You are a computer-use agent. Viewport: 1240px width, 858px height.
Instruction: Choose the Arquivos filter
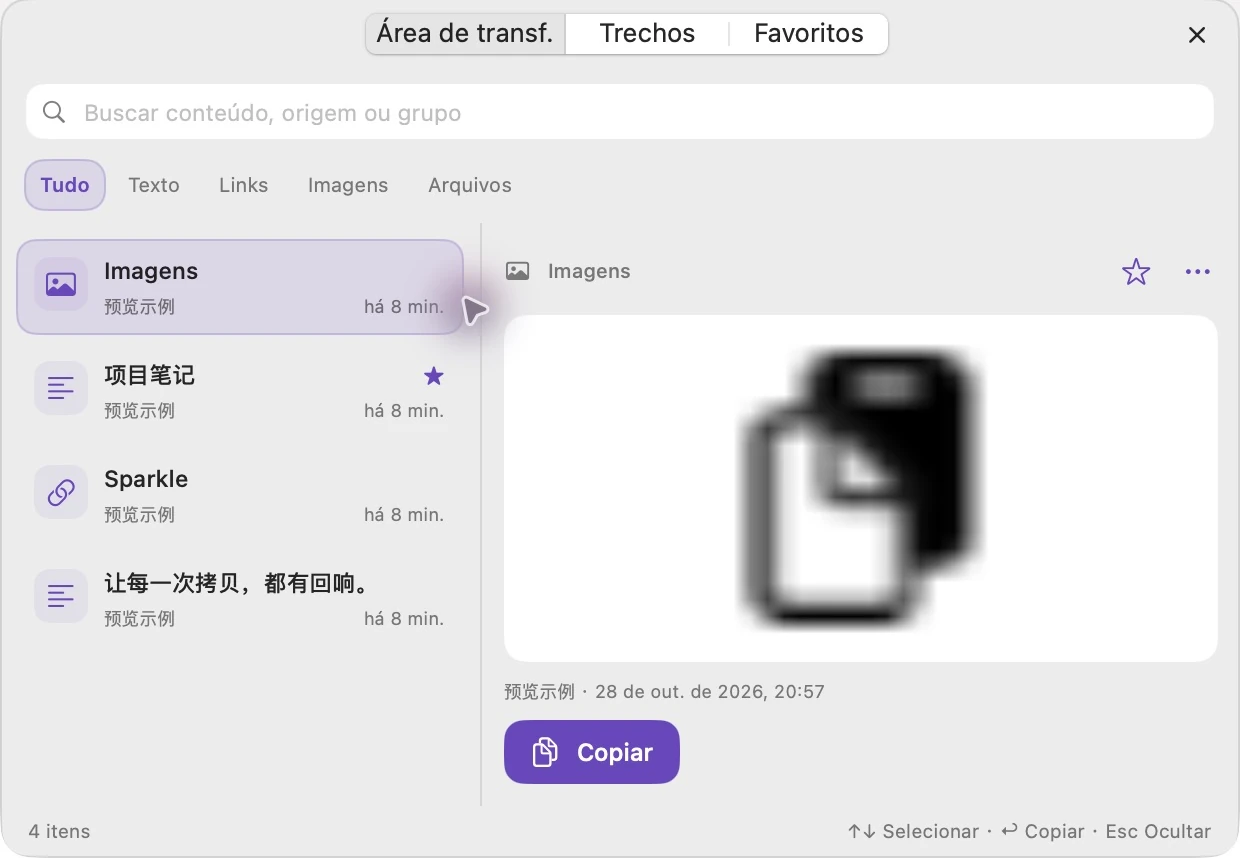[x=470, y=185]
